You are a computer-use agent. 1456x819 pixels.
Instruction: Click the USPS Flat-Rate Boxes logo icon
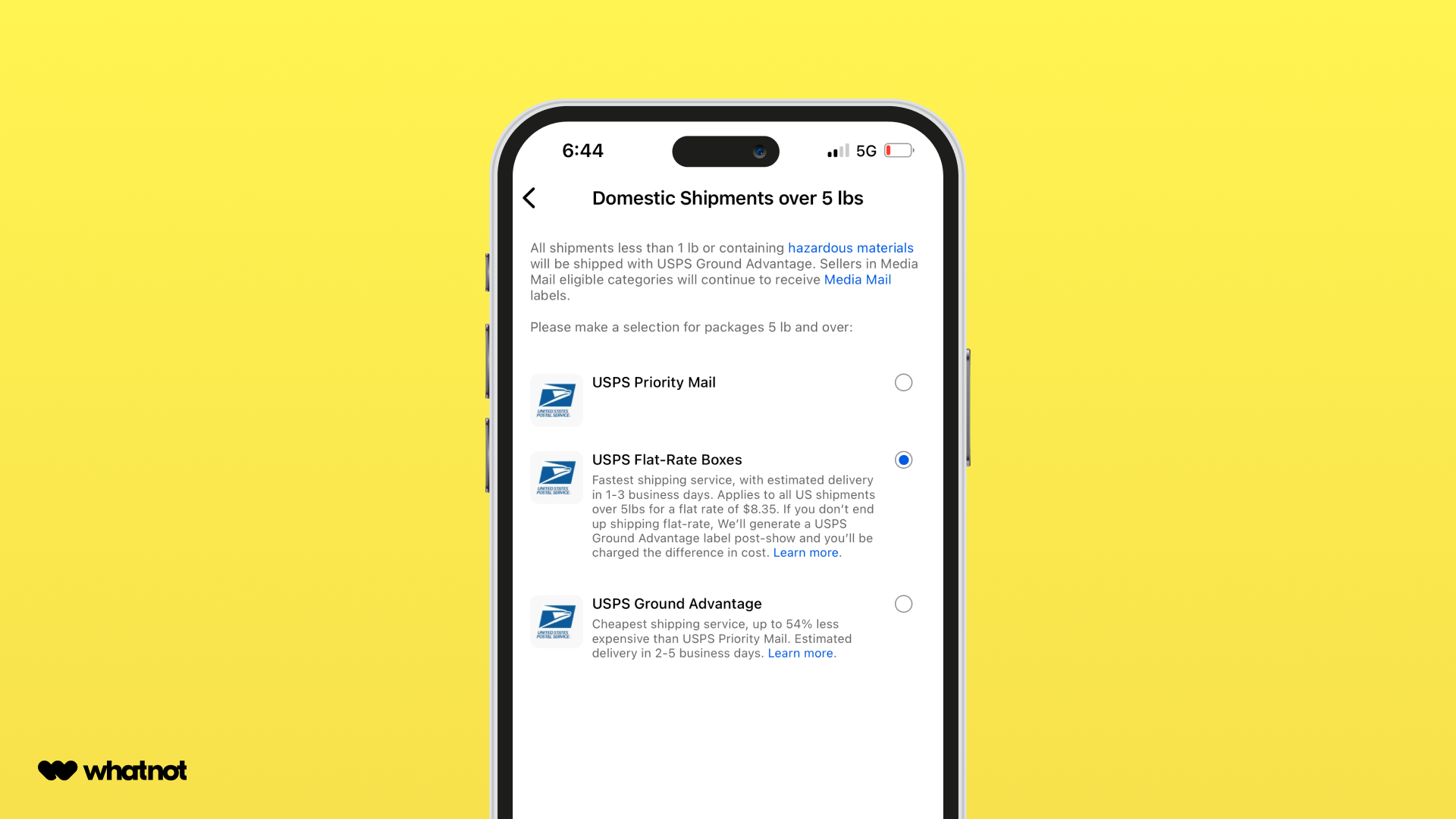point(556,477)
